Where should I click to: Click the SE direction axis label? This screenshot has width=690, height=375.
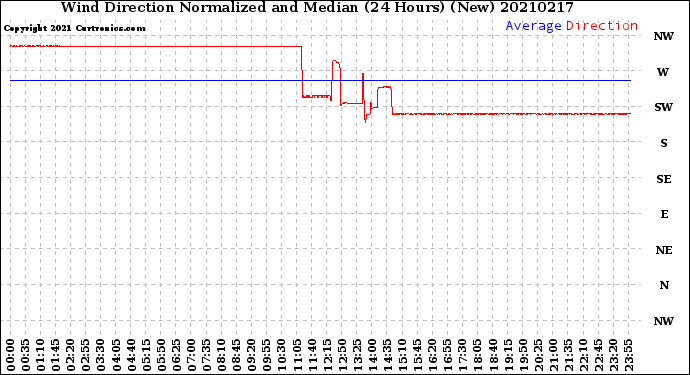point(664,179)
